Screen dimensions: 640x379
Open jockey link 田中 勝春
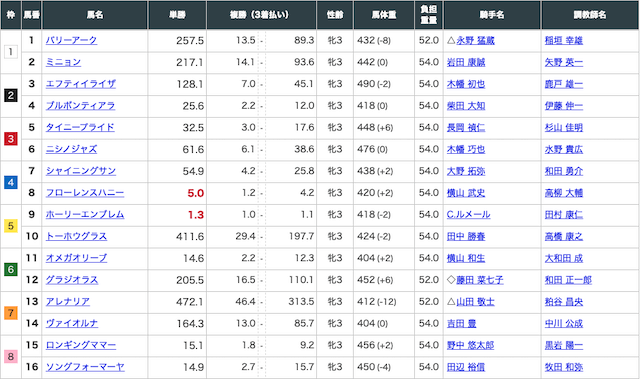466,236
